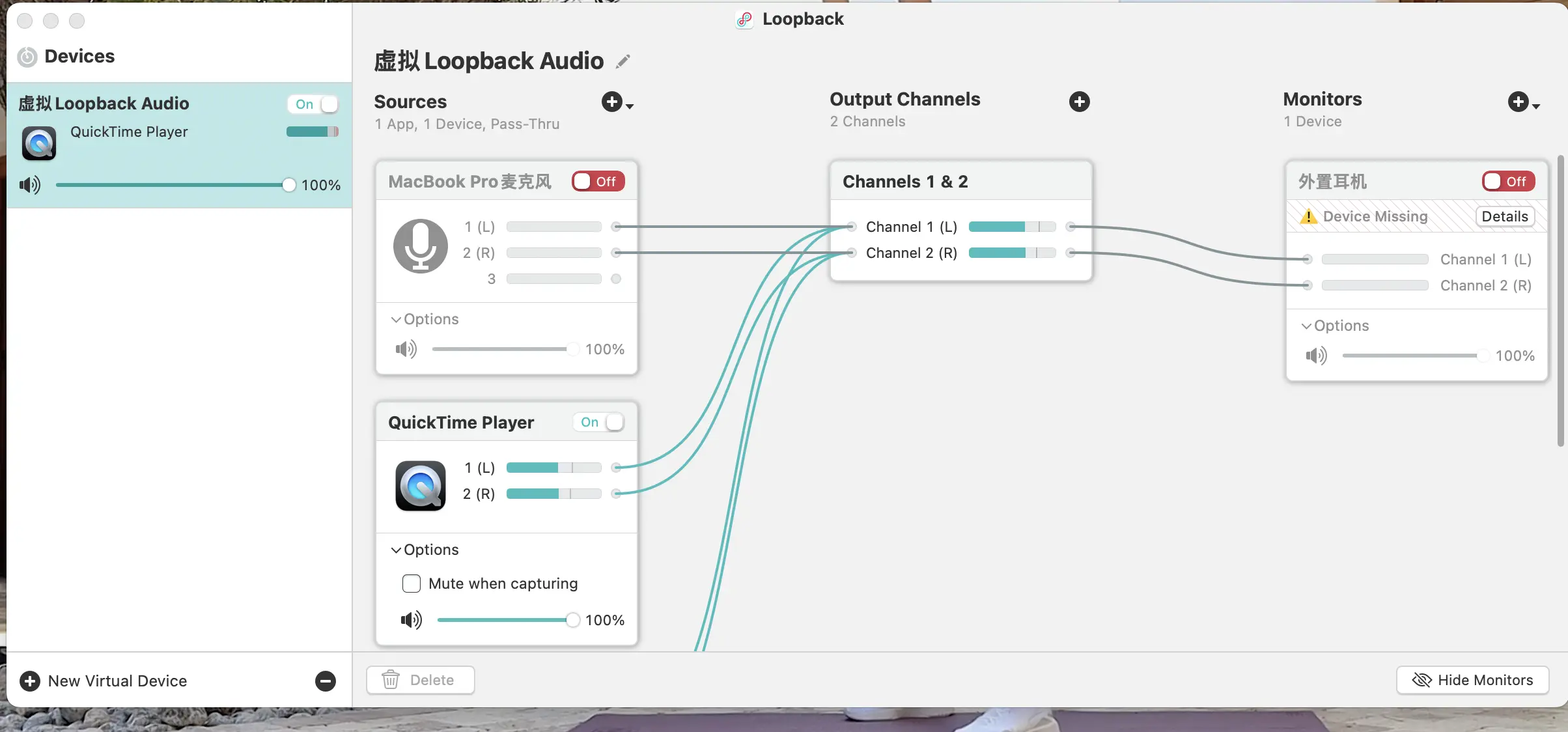This screenshot has width=1568, height=732.
Task: Click the QuickTime Player icon in the Sources card
Action: (421, 486)
